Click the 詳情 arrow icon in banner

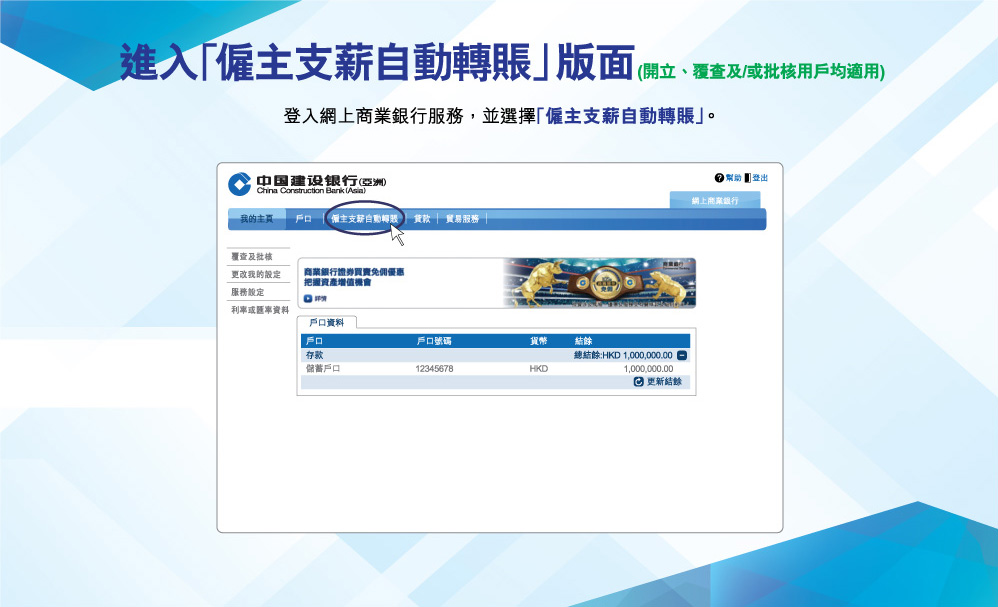click(x=308, y=298)
